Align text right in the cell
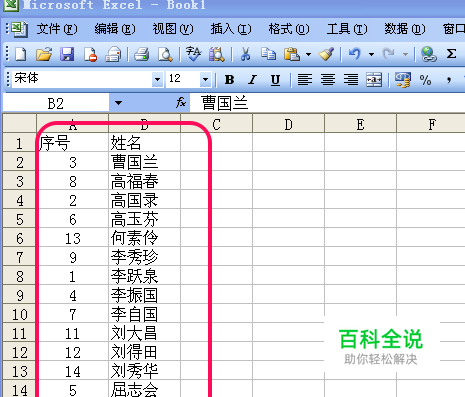Viewport: 465px width, 397px height. (351, 80)
